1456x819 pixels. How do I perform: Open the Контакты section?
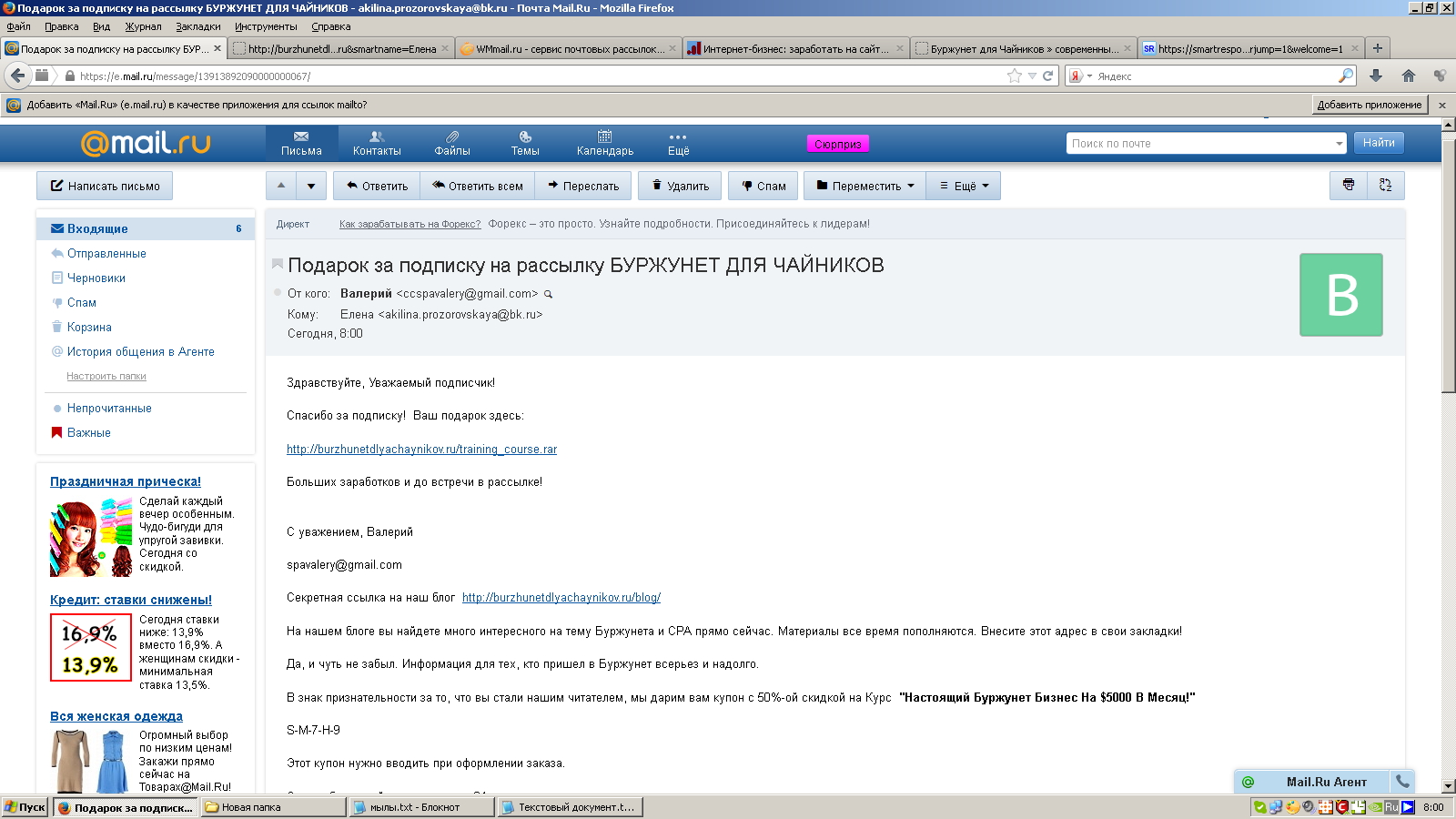[x=377, y=143]
